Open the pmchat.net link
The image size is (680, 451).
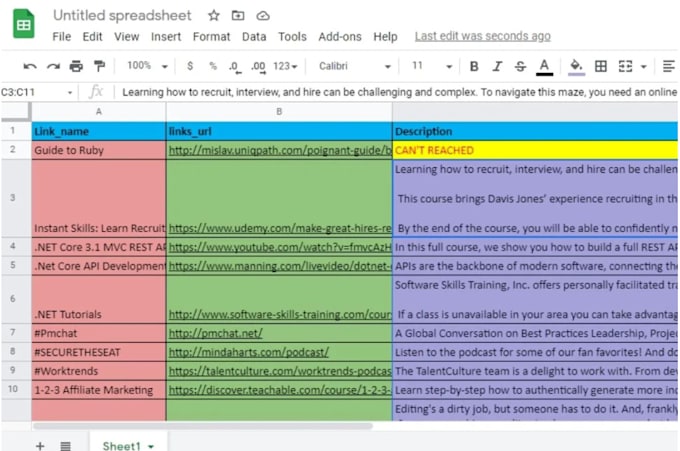tap(216, 333)
